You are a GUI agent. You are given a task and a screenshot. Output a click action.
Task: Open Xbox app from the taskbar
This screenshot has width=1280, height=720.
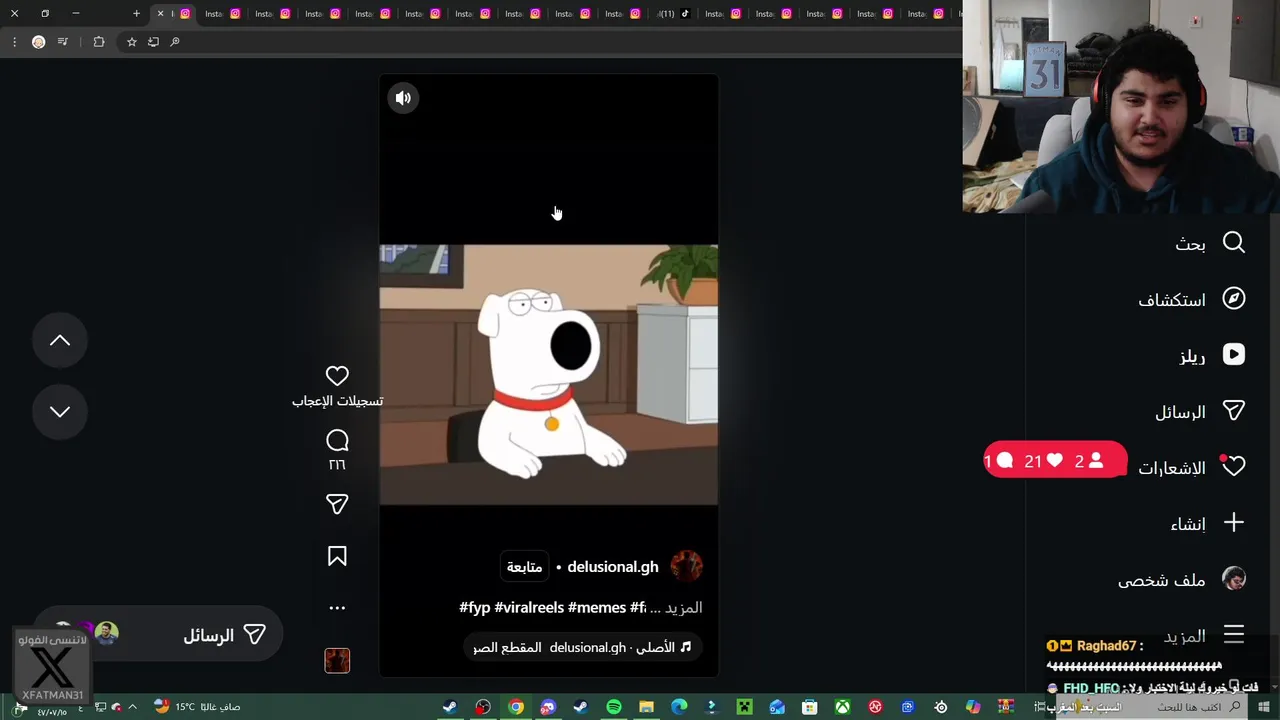click(843, 707)
